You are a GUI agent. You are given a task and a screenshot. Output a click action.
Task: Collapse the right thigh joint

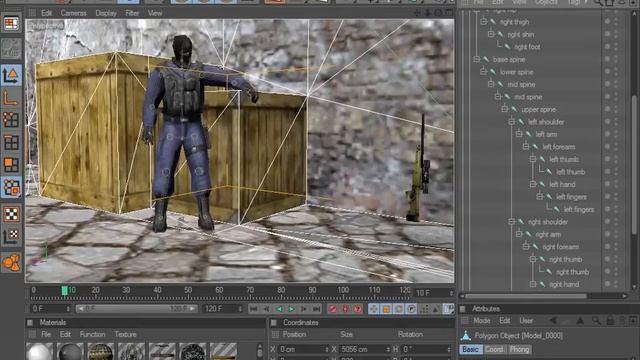pos(484,22)
